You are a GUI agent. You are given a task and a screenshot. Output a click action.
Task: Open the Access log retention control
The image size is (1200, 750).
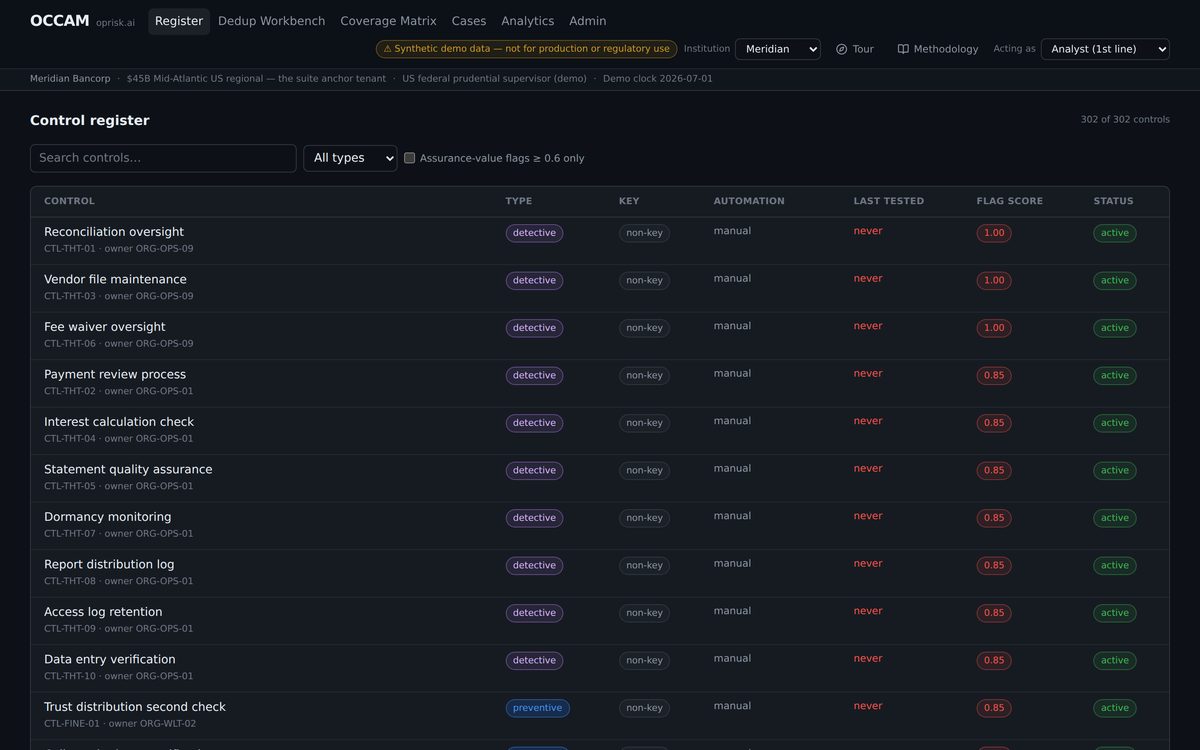tap(103, 612)
